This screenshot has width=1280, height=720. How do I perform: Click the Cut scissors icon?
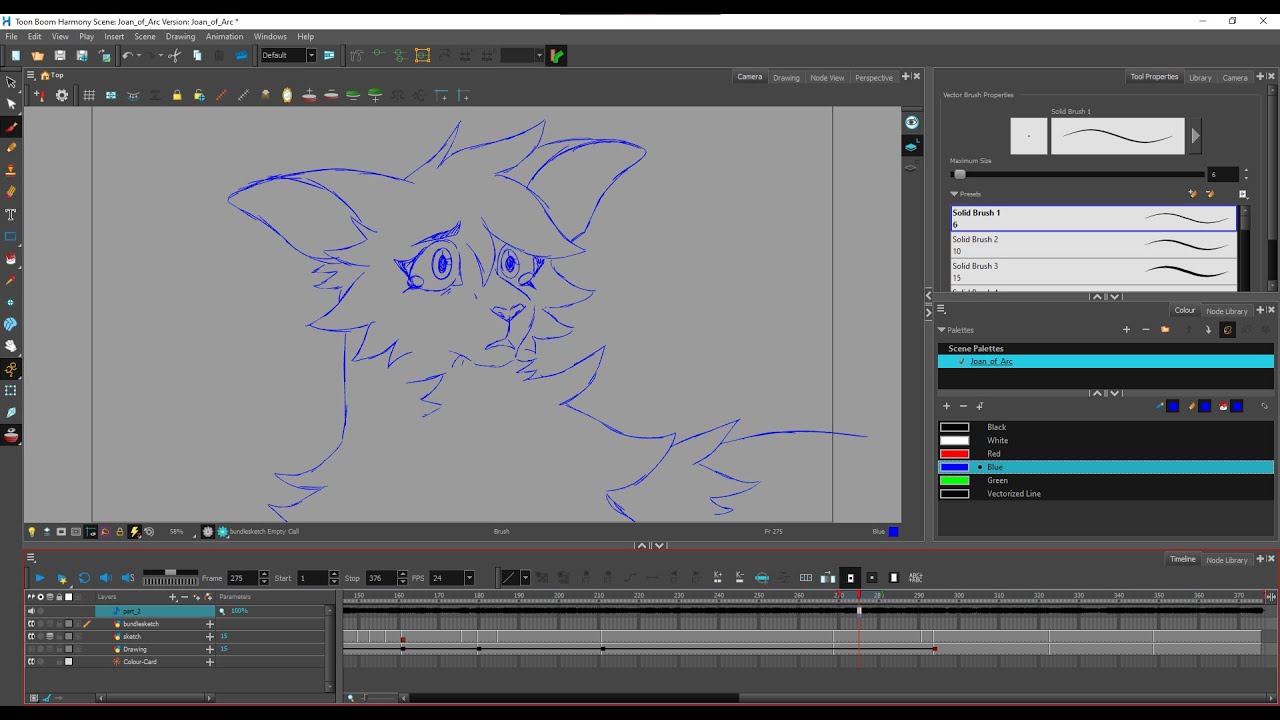coord(174,56)
